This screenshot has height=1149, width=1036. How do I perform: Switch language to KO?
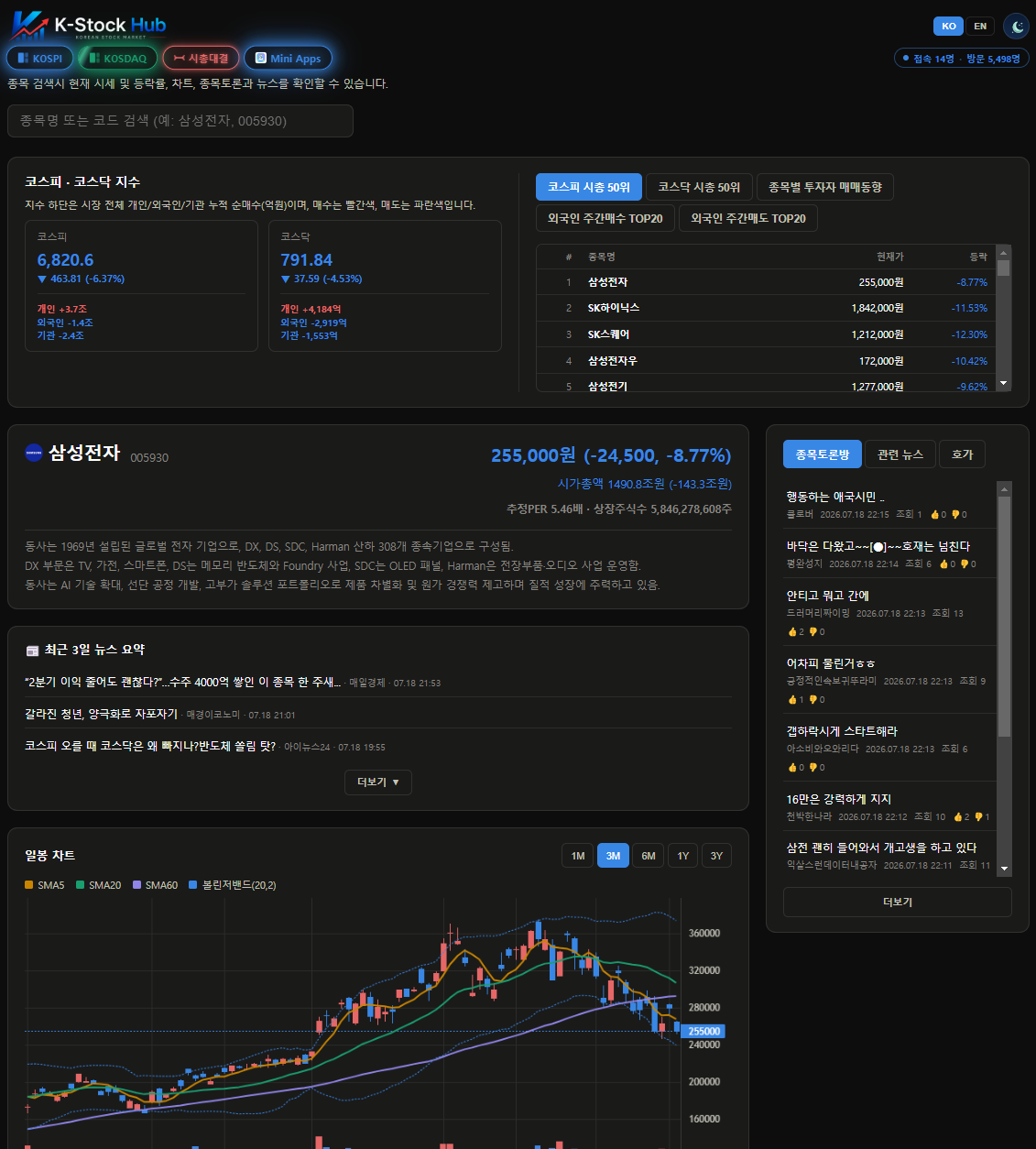tap(949, 27)
